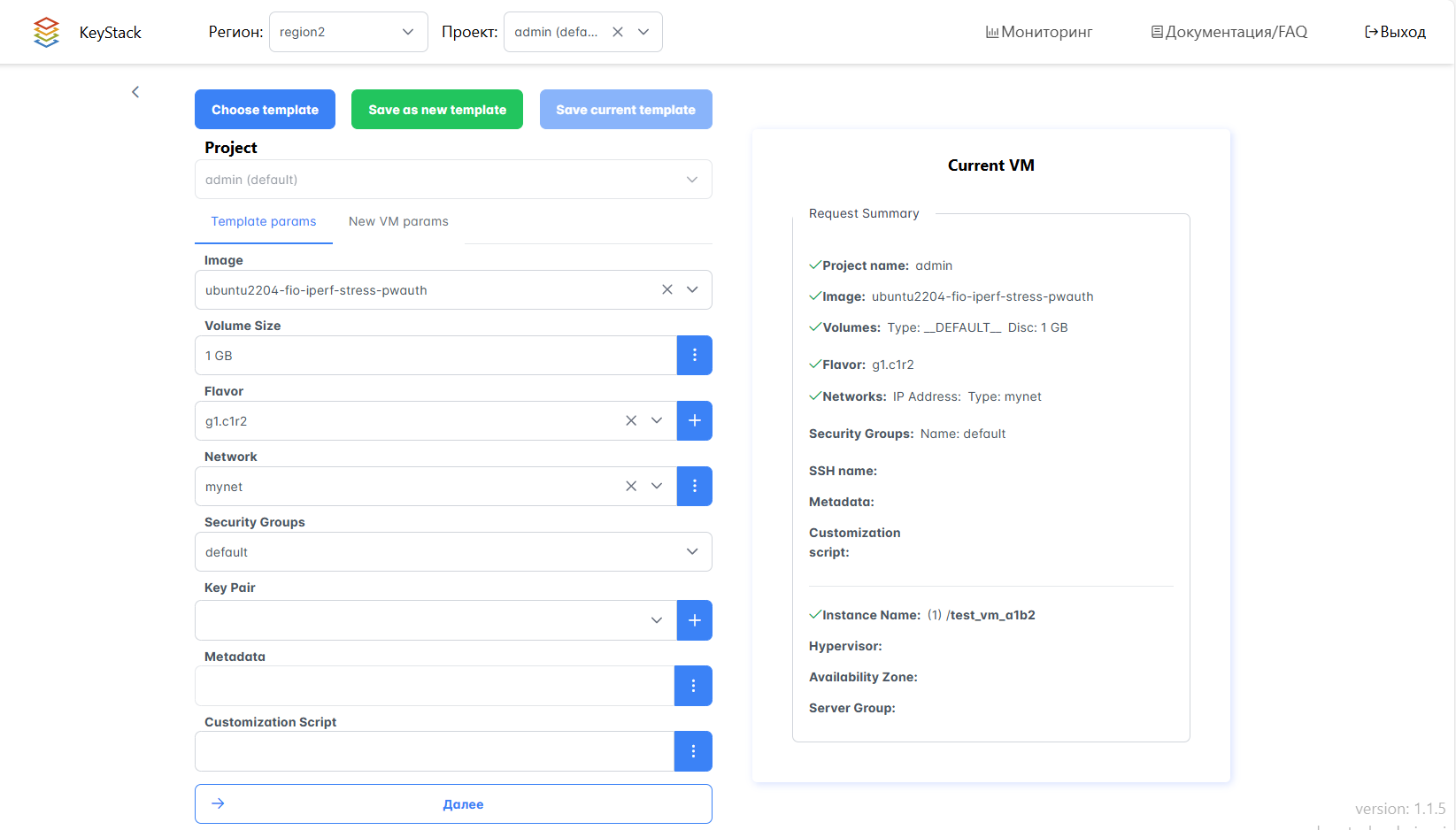Clear the selected Image value
This screenshot has width=1456, height=830.
tap(667, 290)
